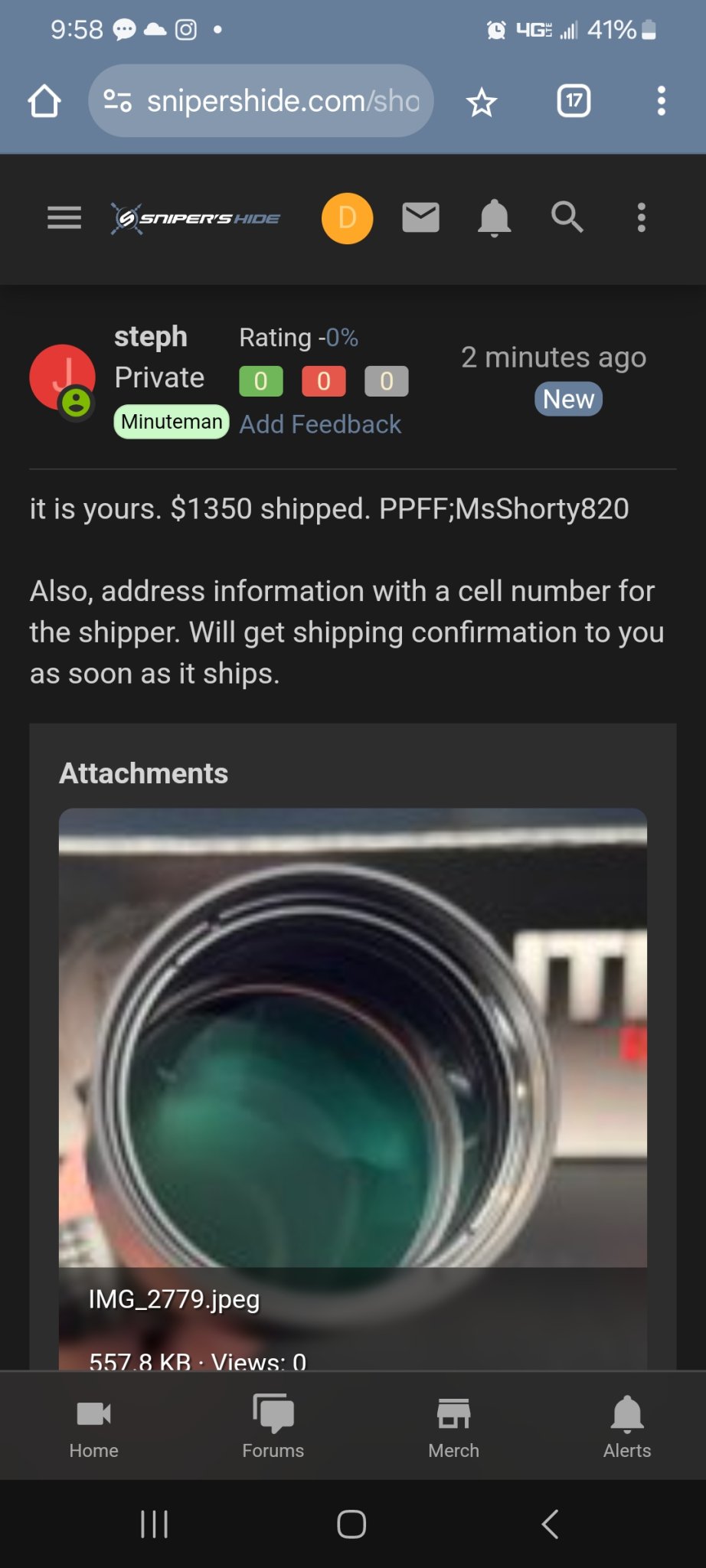Open the forum search magnifier
706x1568 pixels.
[x=567, y=217]
